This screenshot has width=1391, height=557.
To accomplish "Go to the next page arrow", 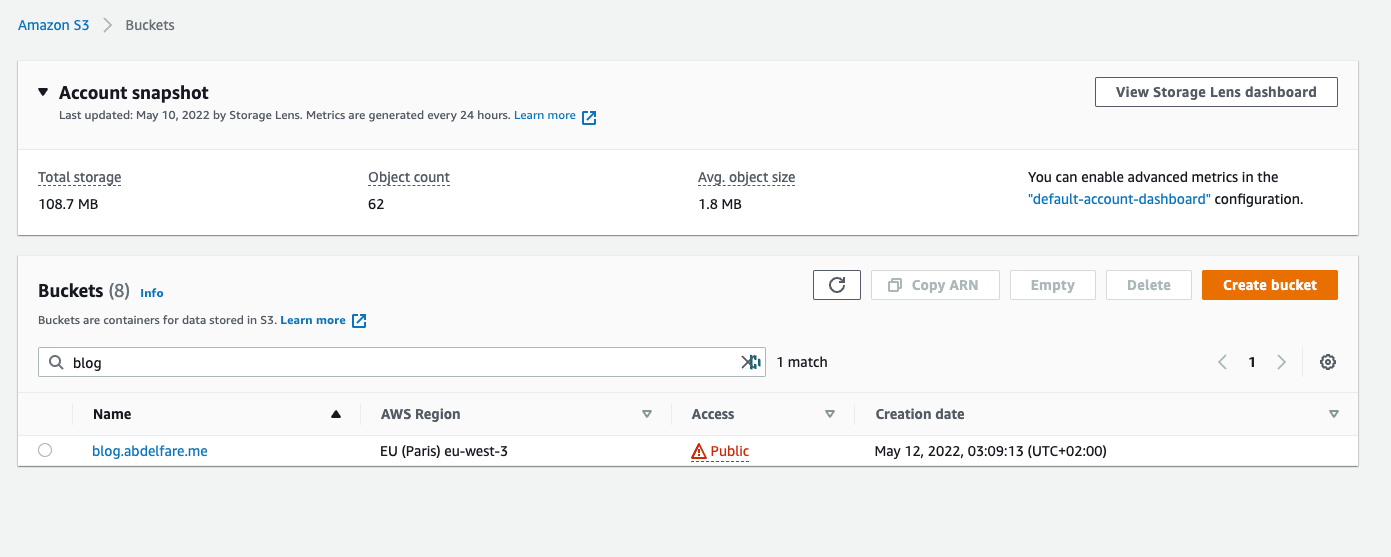I will click(x=1282, y=362).
